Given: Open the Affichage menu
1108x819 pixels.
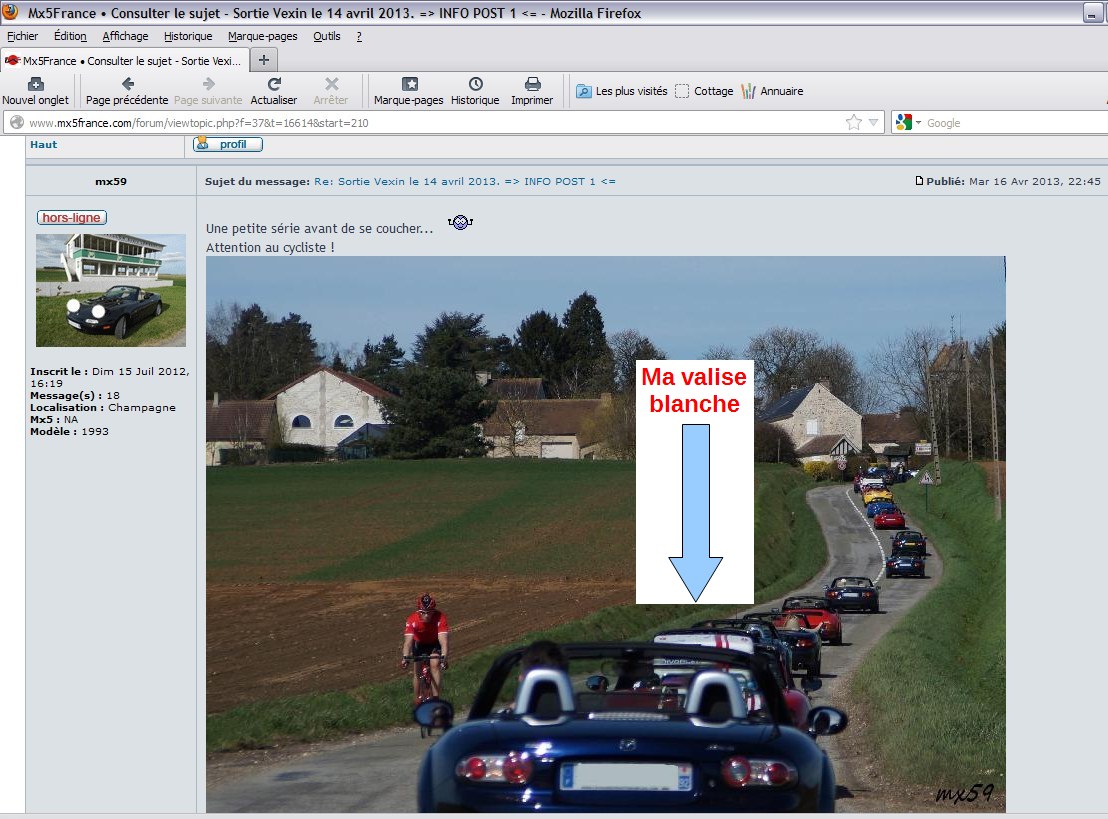Looking at the screenshot, I should (x=125, y=36).
